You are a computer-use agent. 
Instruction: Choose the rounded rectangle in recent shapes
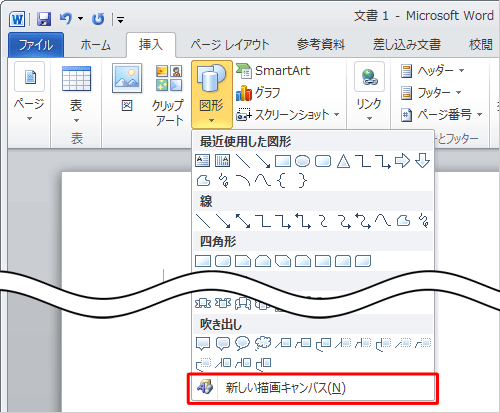tap(323, 161)
